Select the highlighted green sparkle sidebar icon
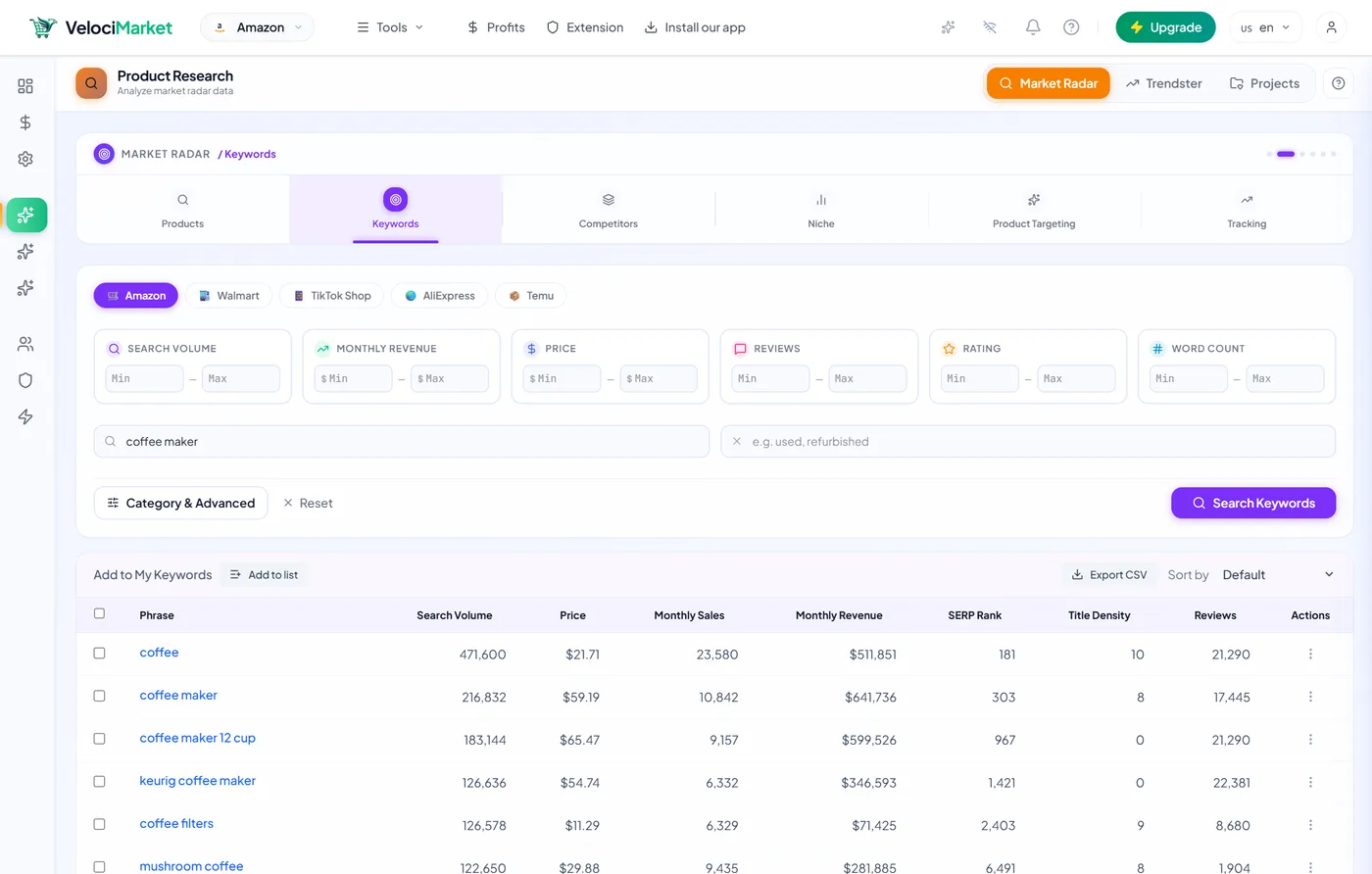The height and width of the screenshot is (874, 1372). pos(26,215)
